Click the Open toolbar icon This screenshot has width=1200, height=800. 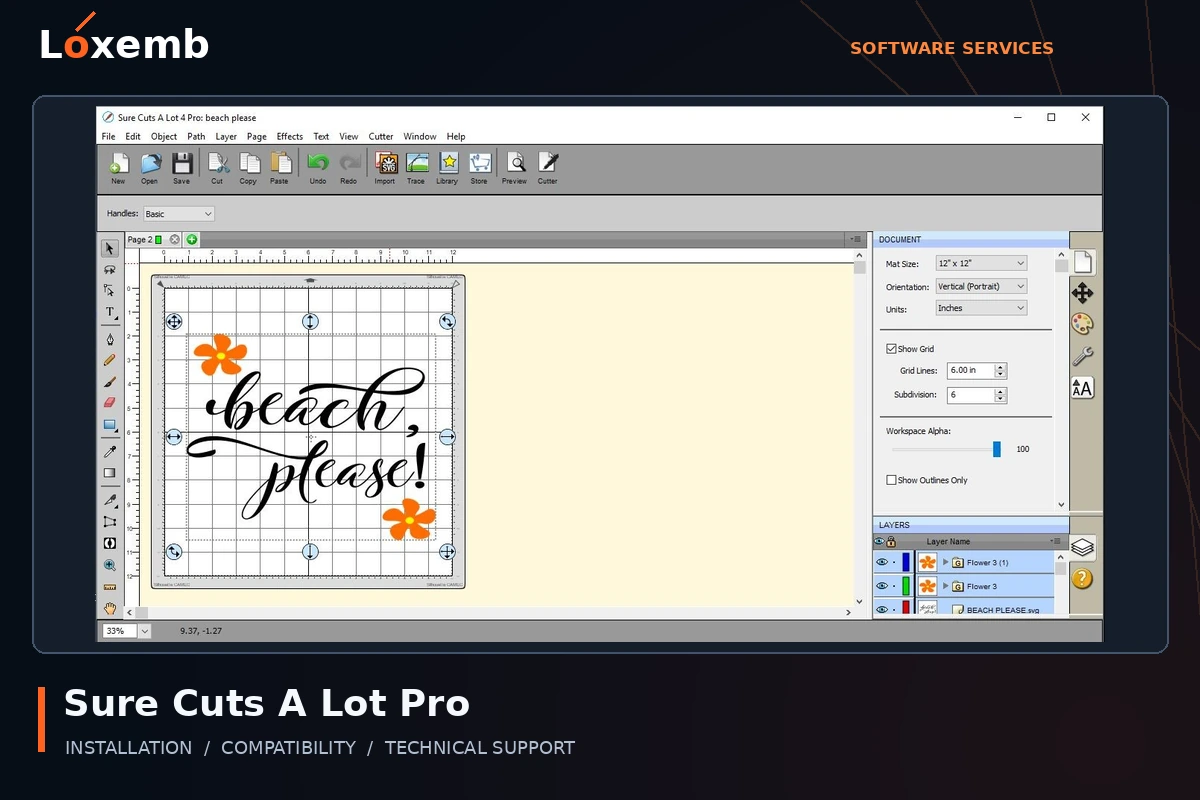click(149, 163)
